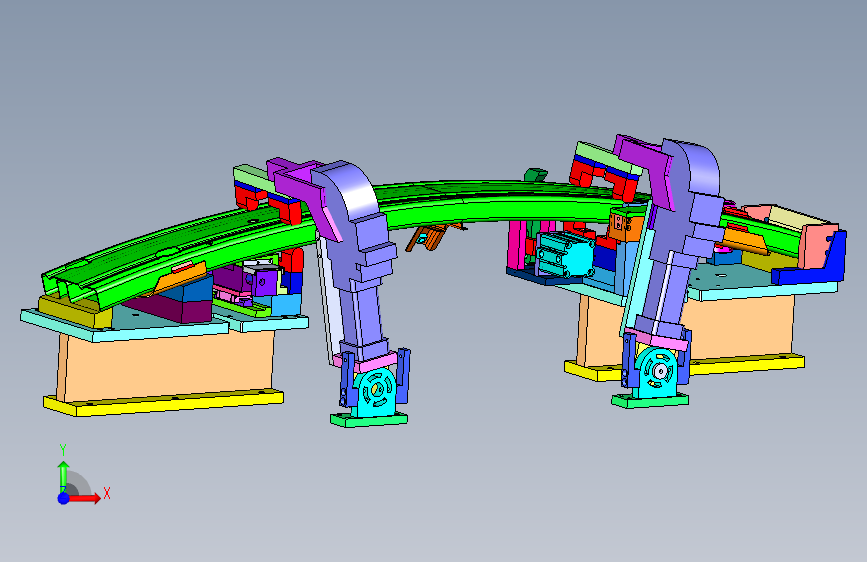The width and height of the screenshot is (867, 562).
Task: Select the cyan pneumatic cylinder
Action: click(x=567, y=254)
